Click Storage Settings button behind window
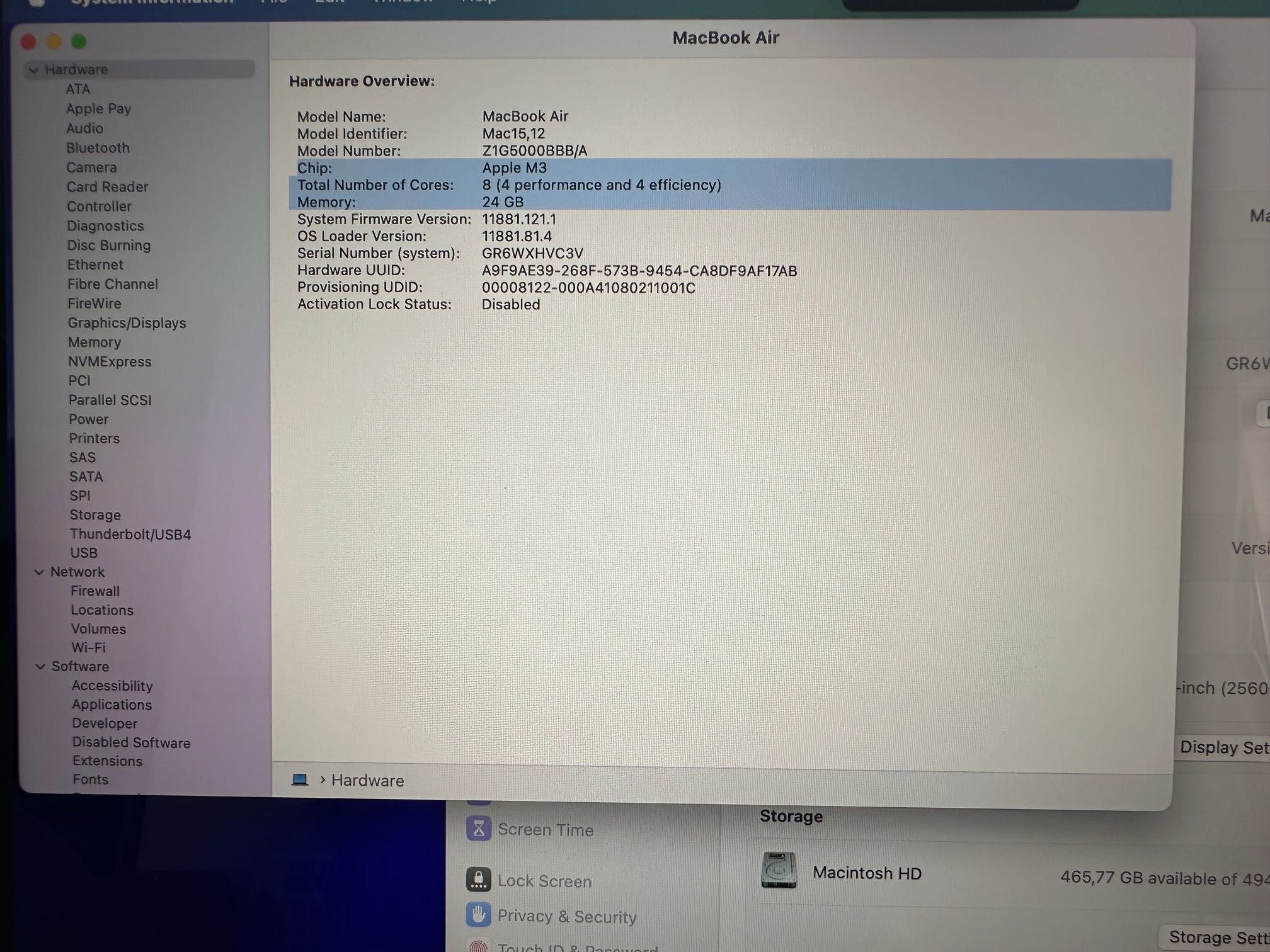 1216,938
